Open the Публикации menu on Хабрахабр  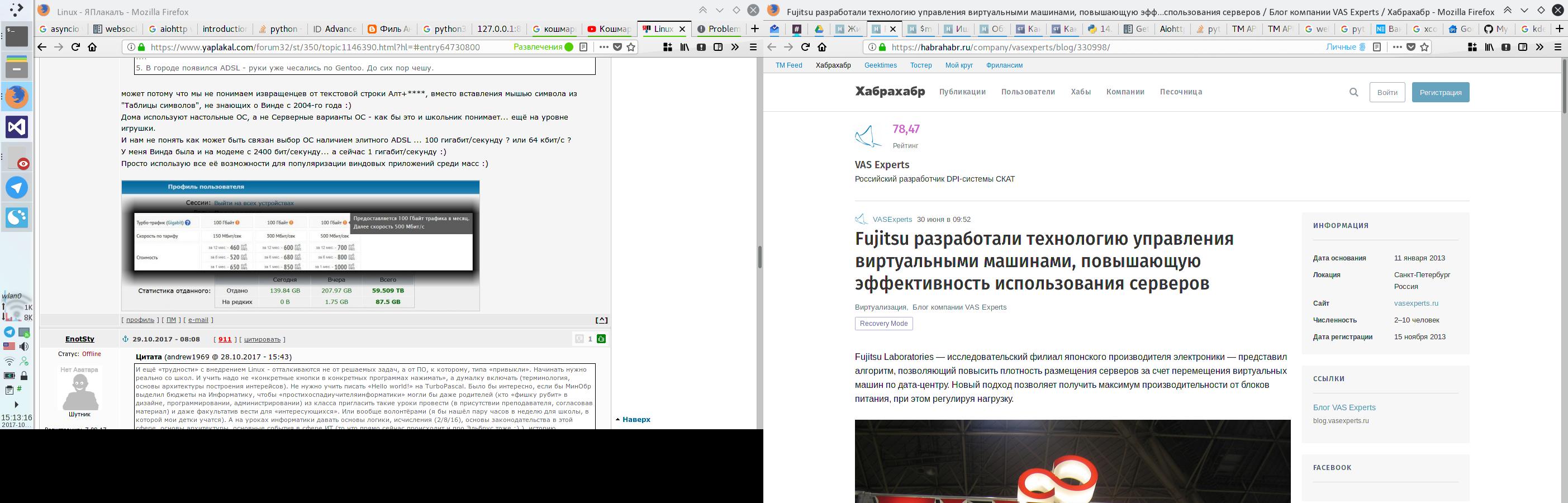(962, 92)
